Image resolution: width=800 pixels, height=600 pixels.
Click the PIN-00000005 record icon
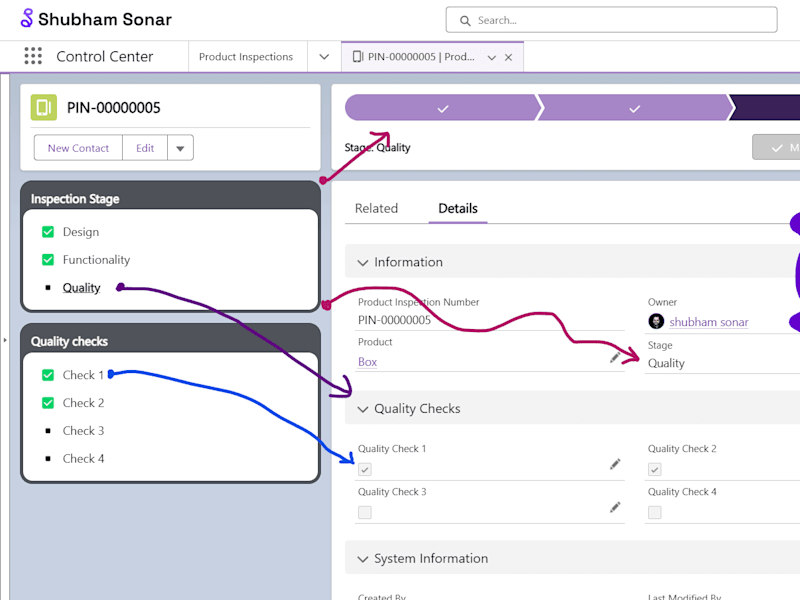pyautogui.click(x=43, y=107)
